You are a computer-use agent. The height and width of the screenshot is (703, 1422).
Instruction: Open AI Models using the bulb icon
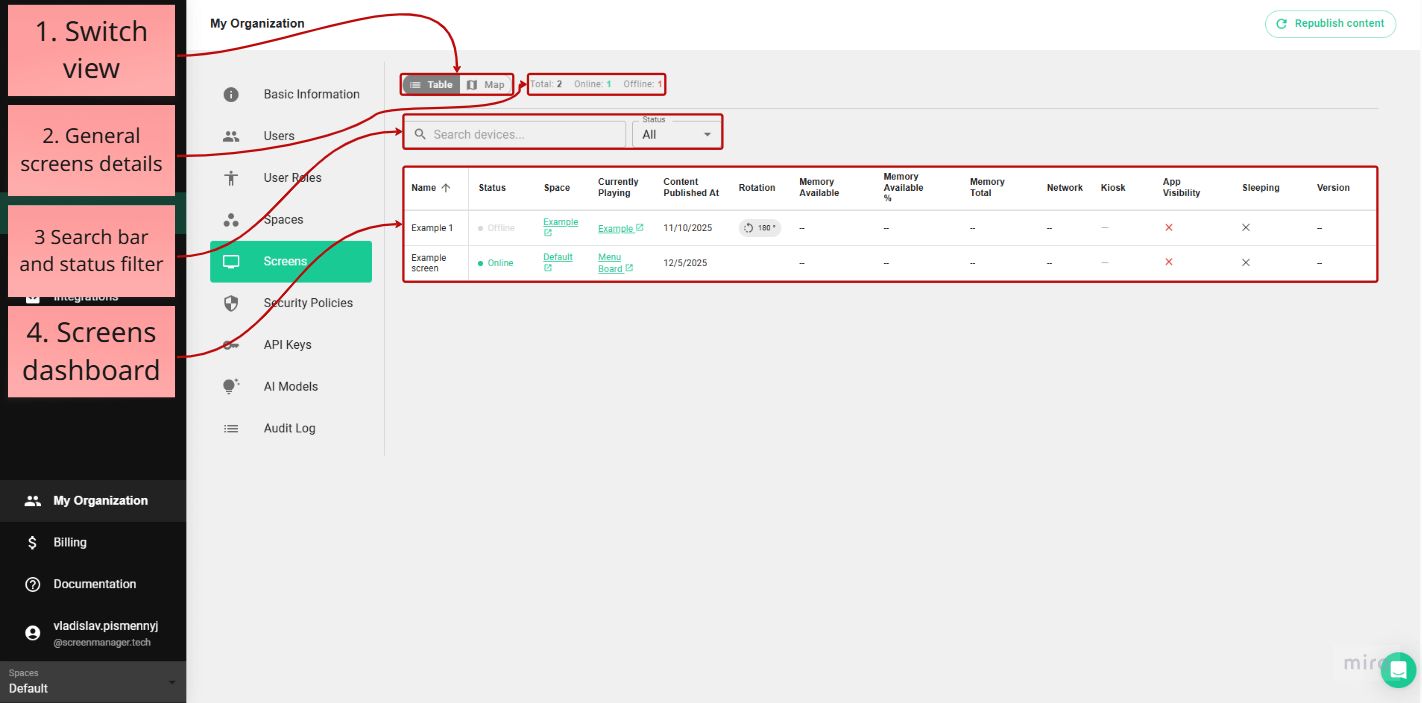click(231, 386)
